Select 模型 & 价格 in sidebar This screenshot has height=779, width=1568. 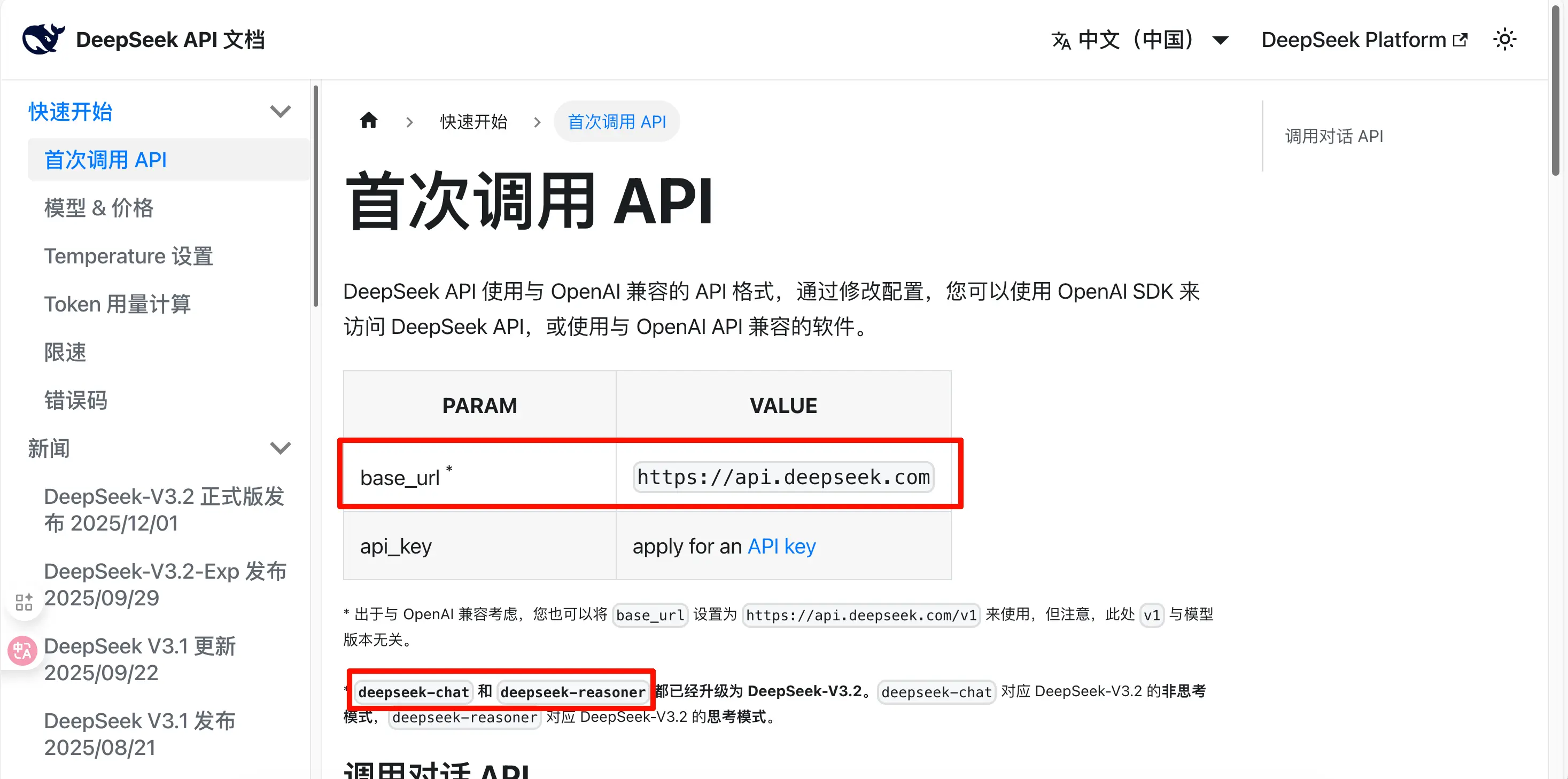99,207
